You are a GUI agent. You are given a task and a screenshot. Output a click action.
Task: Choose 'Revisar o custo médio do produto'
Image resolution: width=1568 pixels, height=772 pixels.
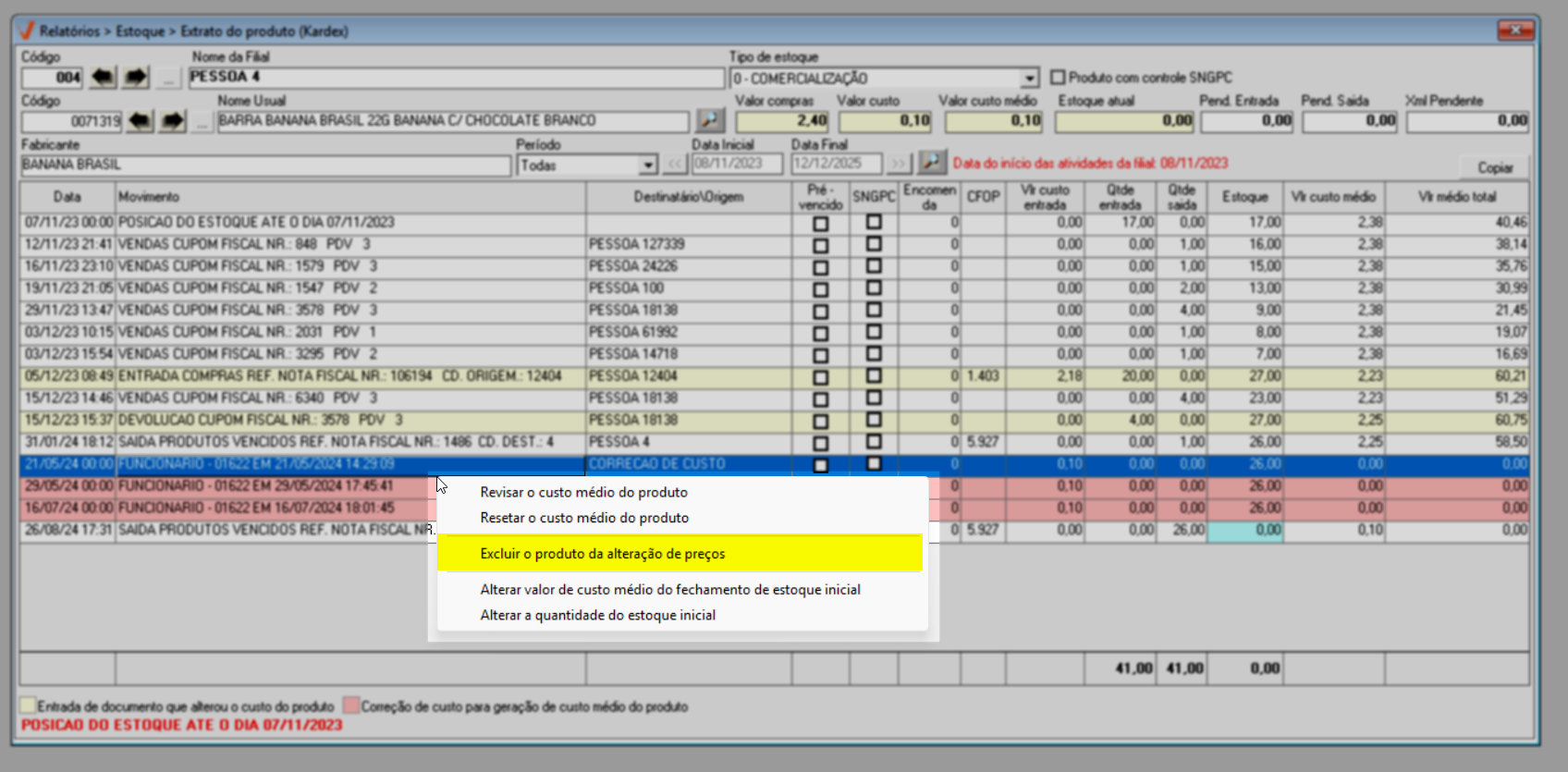point(583,493)
